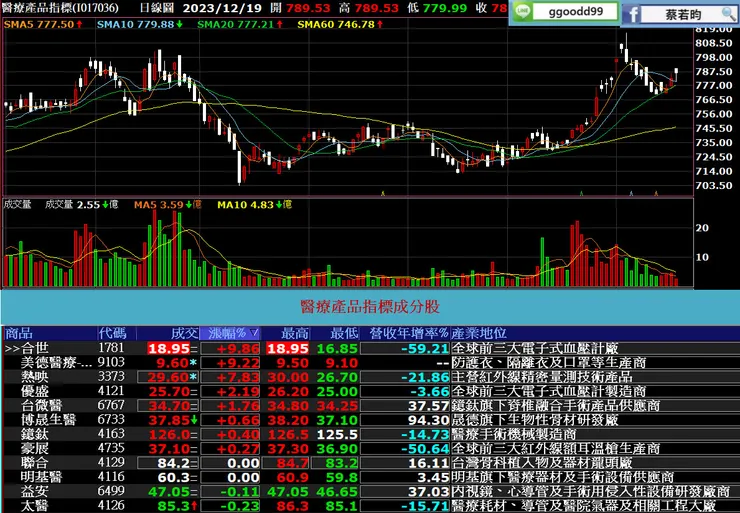Click the 126.0 trade price of 鐿鈦

coord(170,435)
